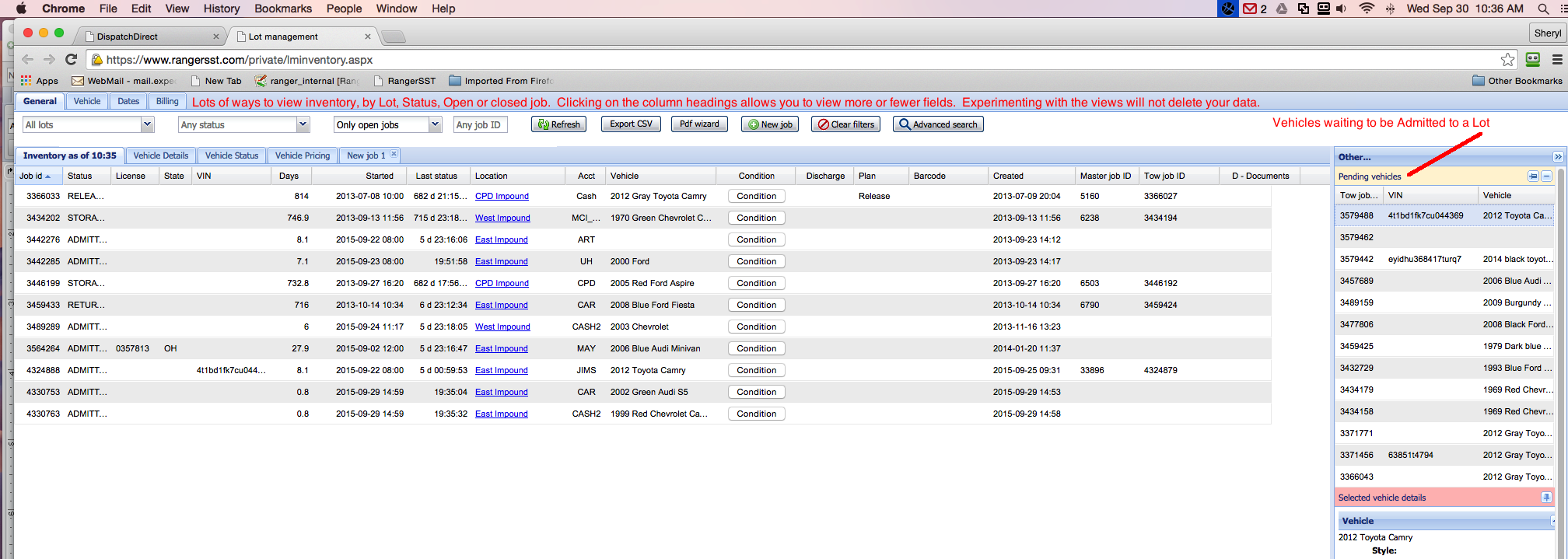Open Chrome's hamburger menu
This screenshot has width=1568, height=559.
[x=1557, y=60]
